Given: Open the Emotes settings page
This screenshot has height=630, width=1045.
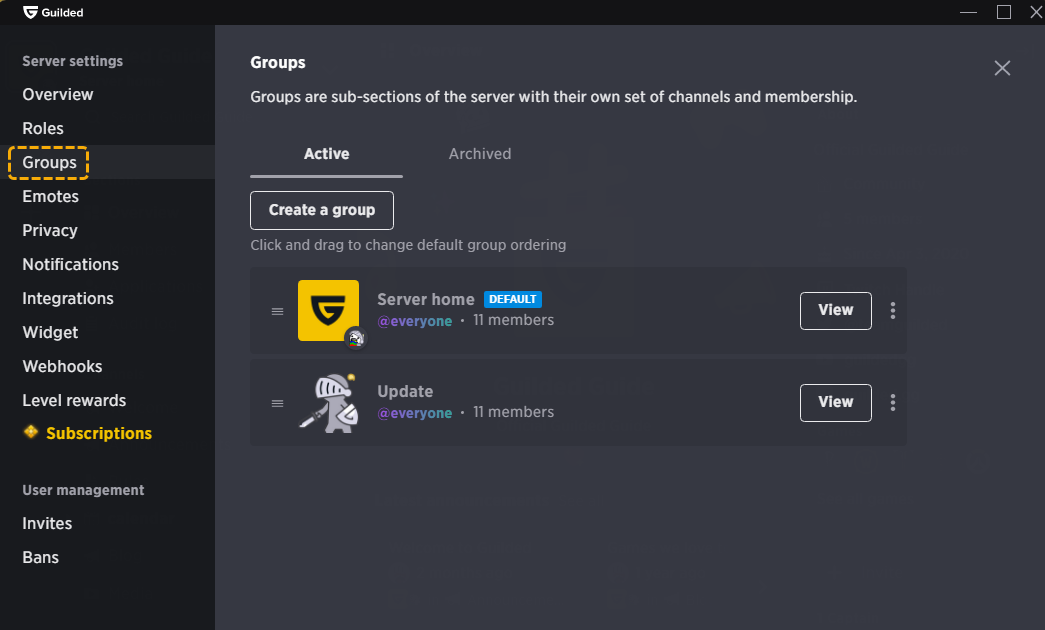Looking at the screenshot, I should (x=51, y=196).
